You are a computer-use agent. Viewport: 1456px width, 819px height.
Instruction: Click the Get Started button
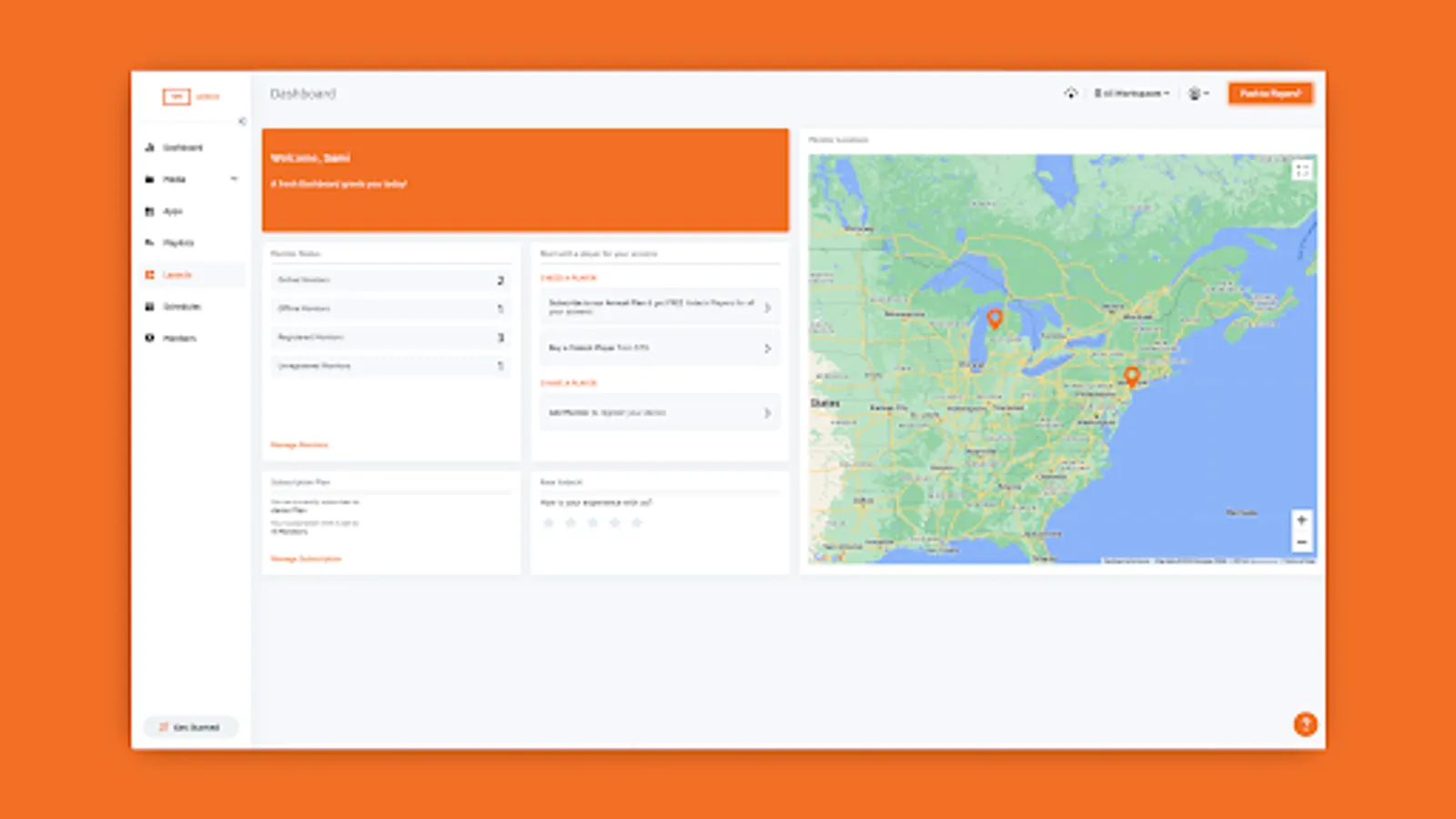(191, 727)
